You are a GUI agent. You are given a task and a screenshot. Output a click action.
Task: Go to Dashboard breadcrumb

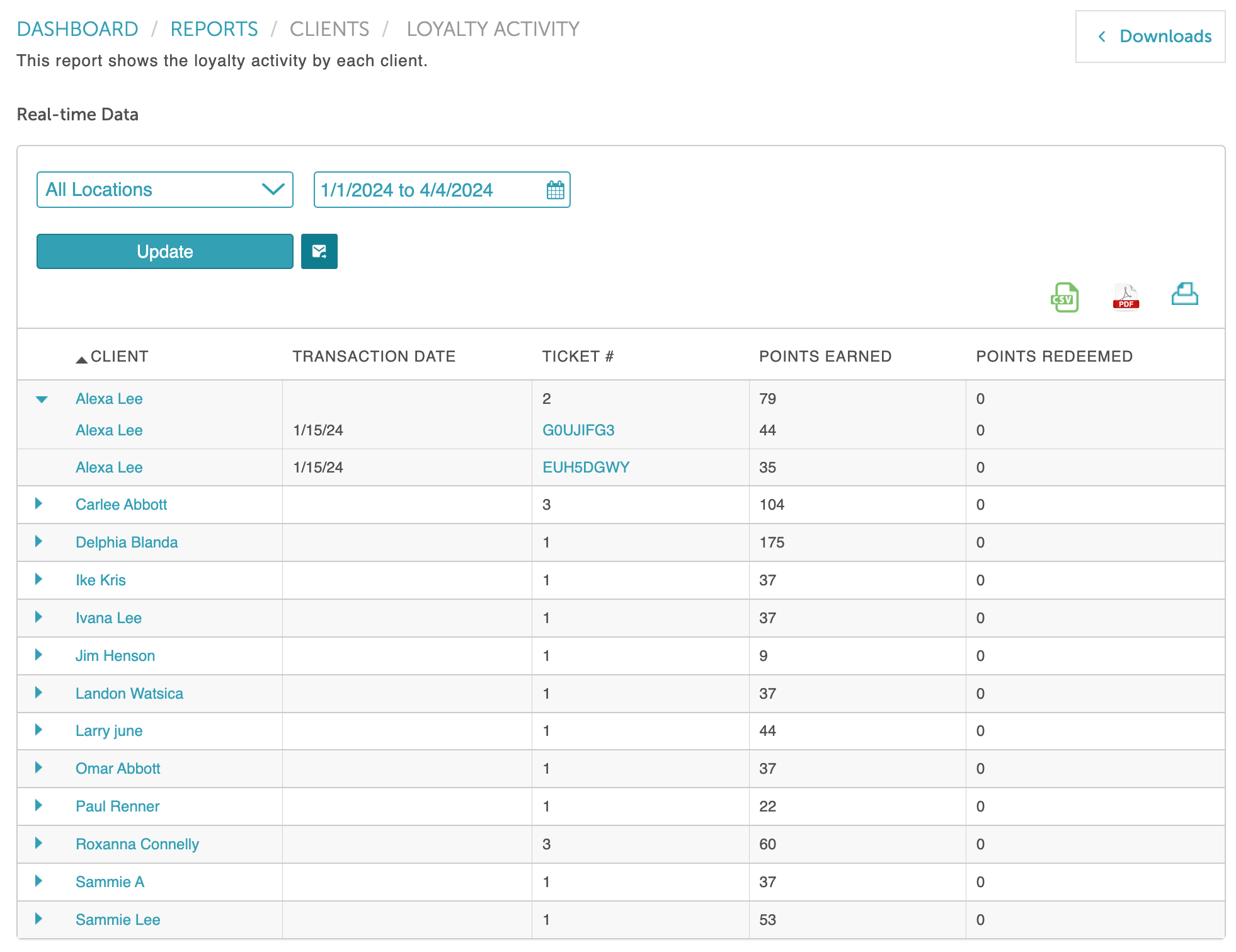77,29
